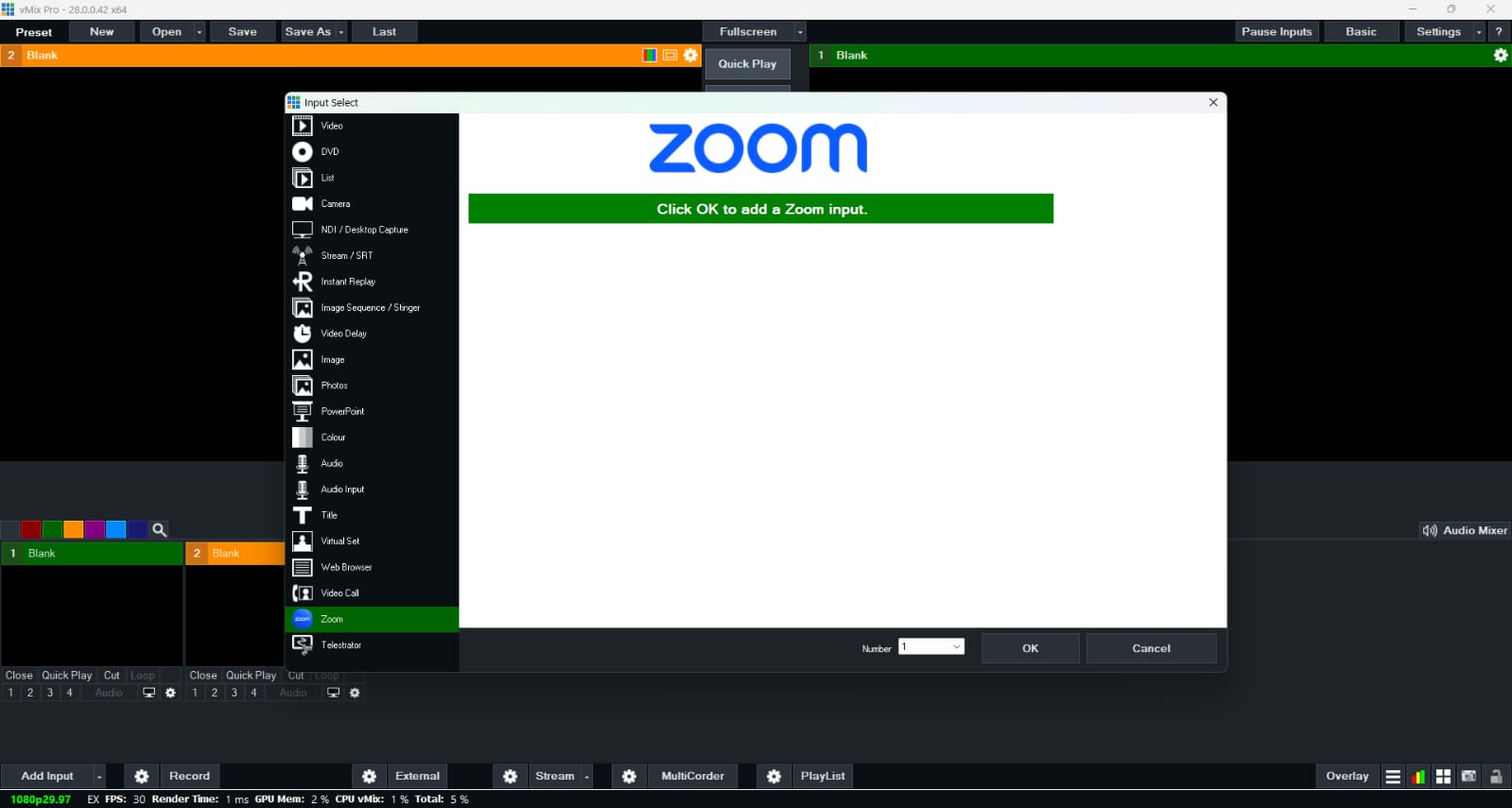
Task: Choose Instant Replay input type
Action: click(x=372, y=282)
